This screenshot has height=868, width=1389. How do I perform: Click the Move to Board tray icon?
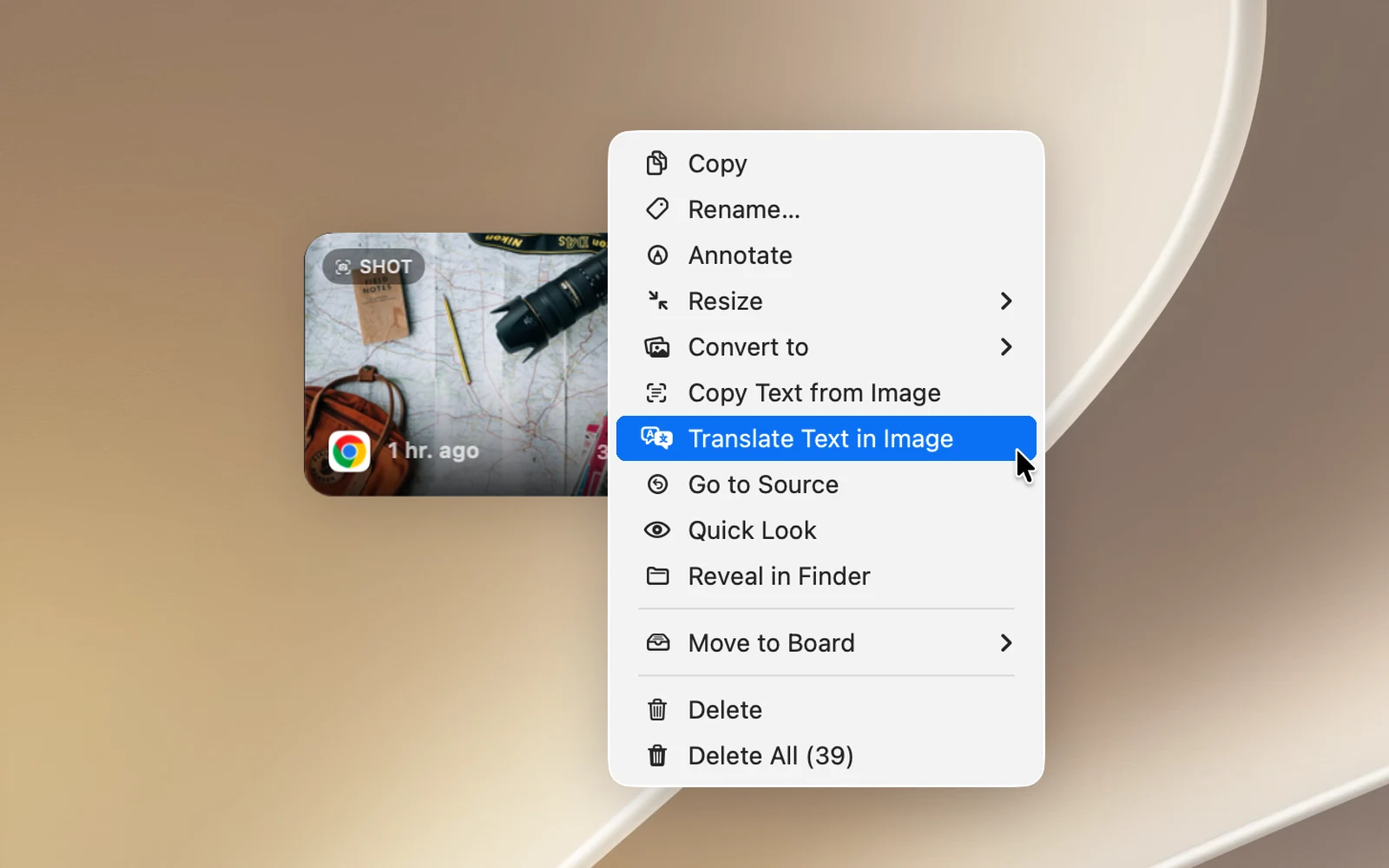tap(657, 642)
